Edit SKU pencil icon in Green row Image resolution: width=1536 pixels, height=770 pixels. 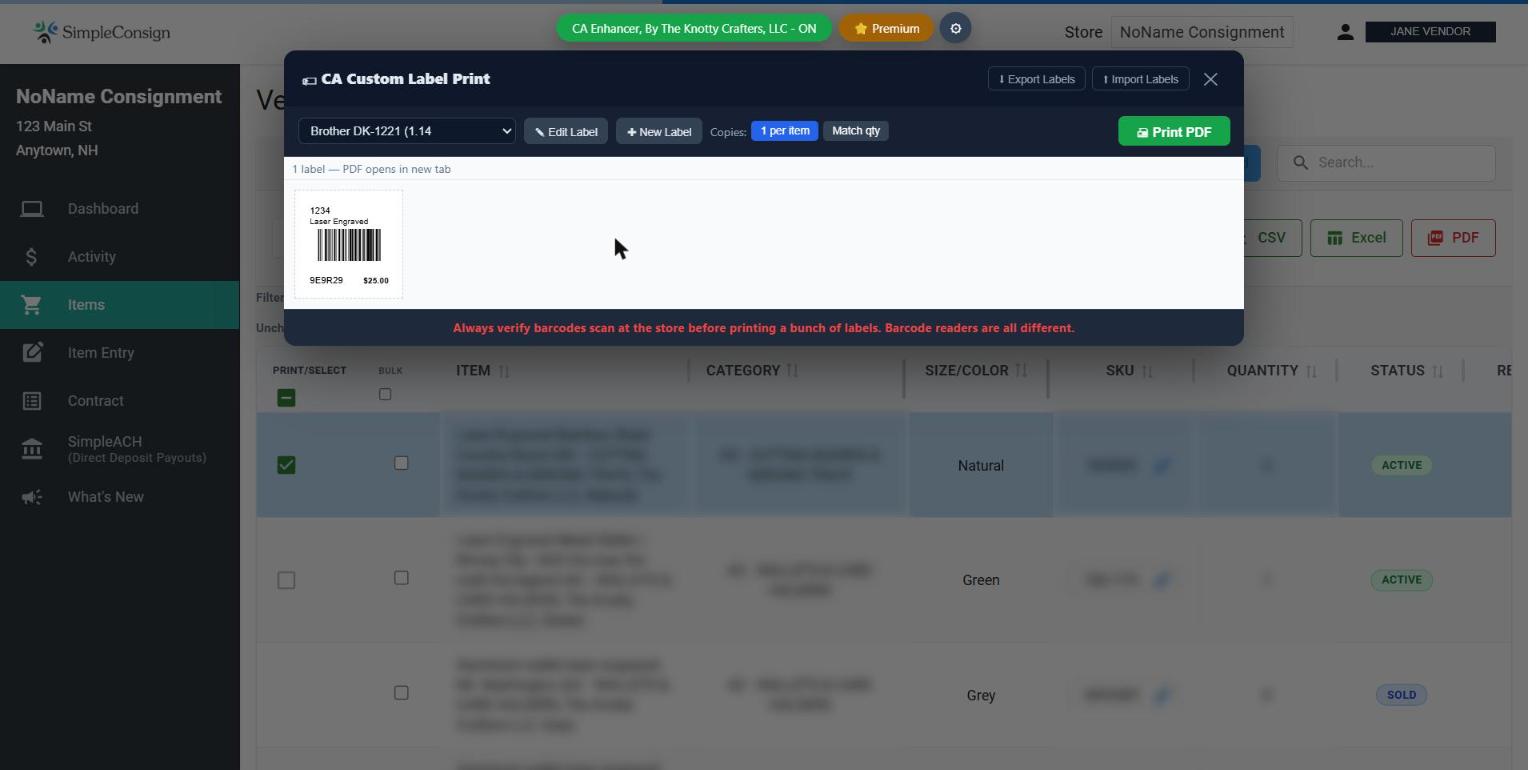[1161, 580]
